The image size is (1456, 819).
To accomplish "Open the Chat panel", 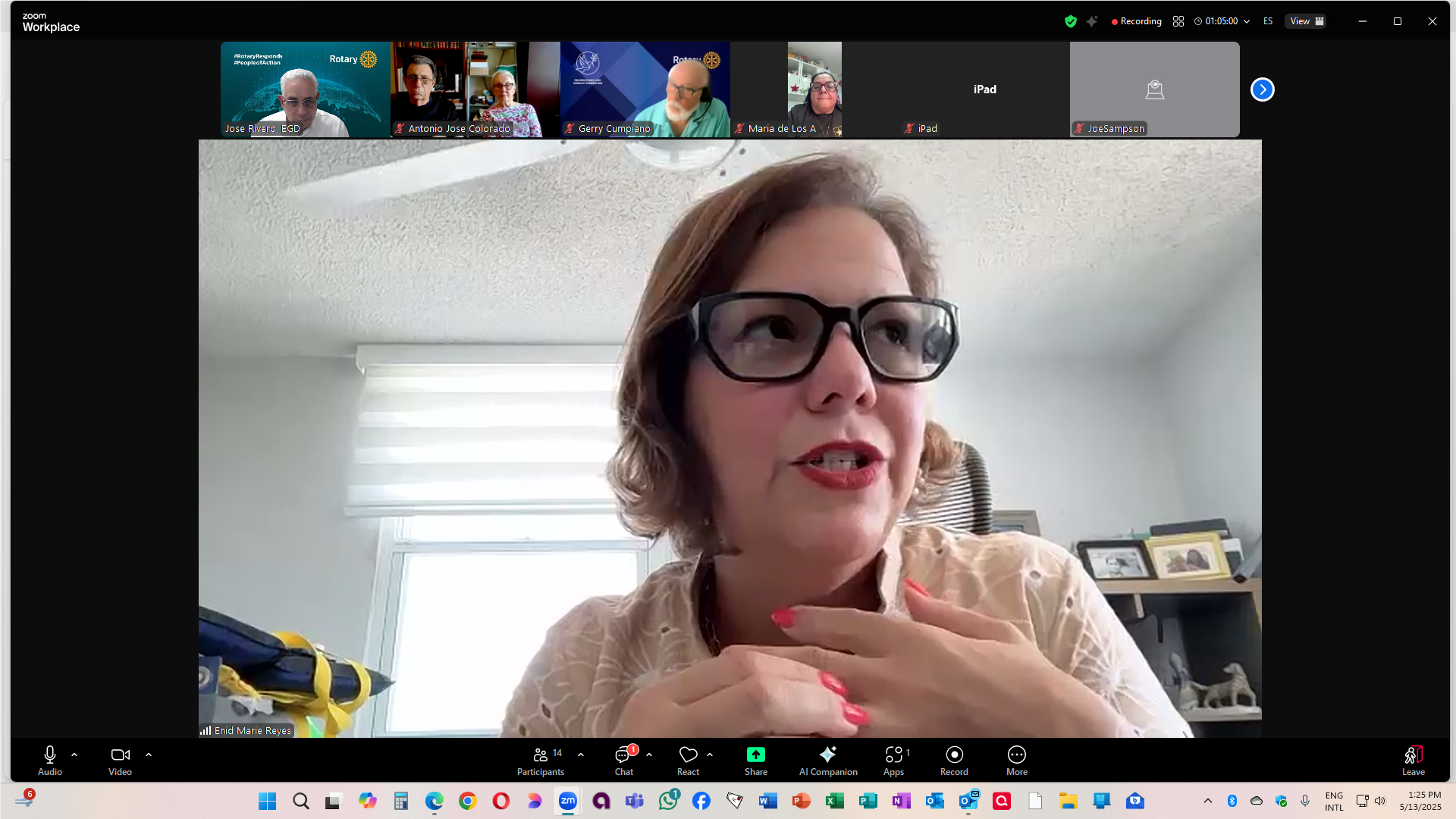I will pos(623,760).
